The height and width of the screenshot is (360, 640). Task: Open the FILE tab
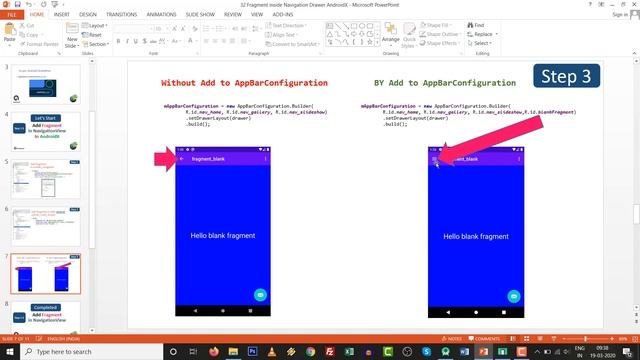(12, 15)
